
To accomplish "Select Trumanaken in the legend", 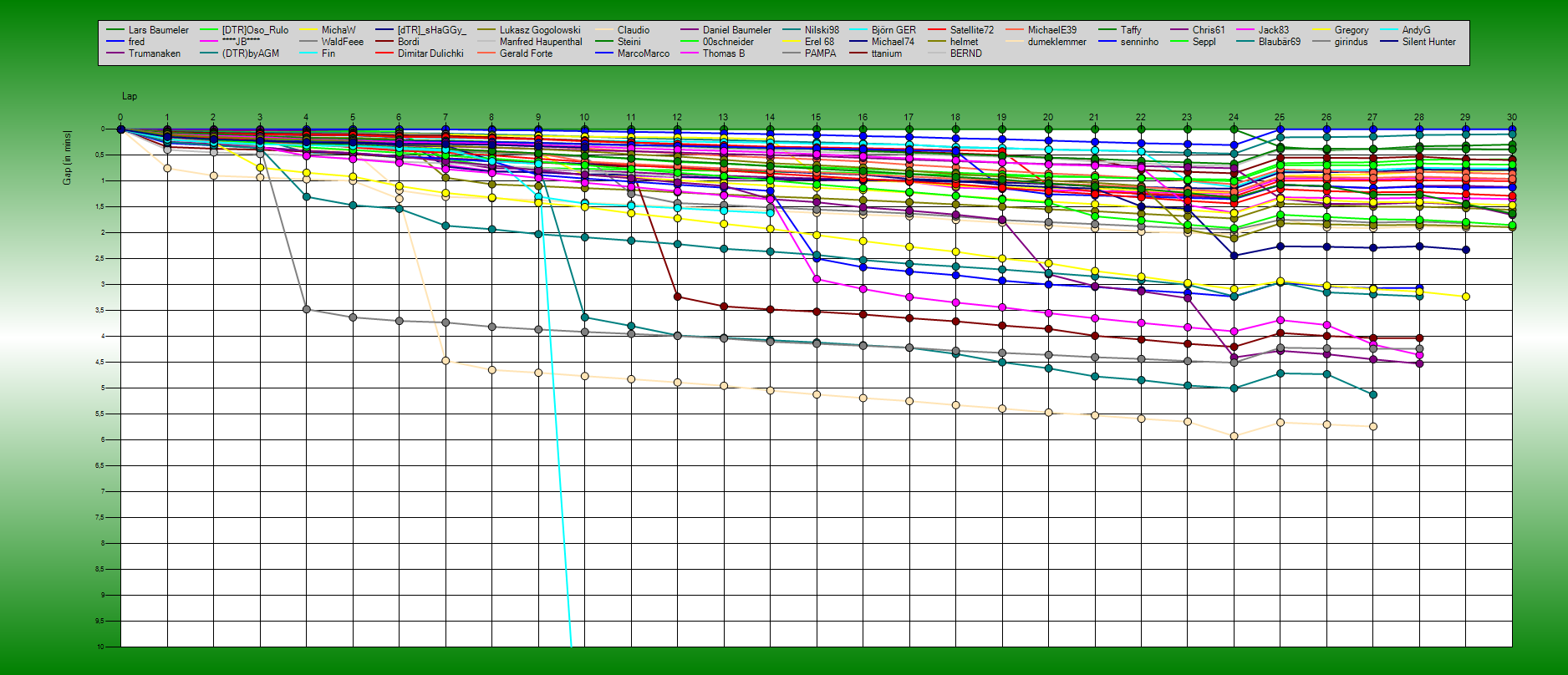I will click(x=155, y=53).
